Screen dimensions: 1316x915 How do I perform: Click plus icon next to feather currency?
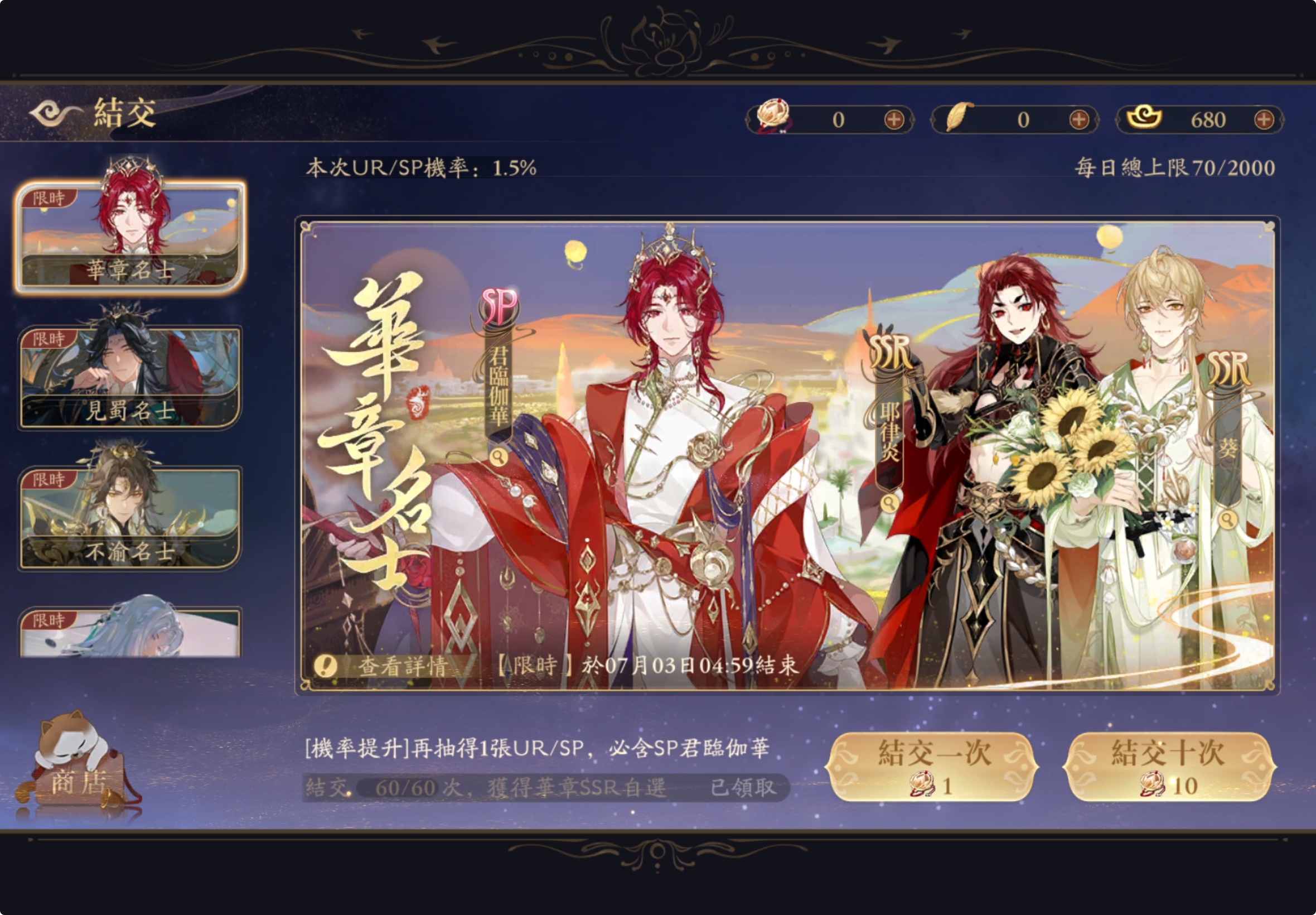(1080, 120)
